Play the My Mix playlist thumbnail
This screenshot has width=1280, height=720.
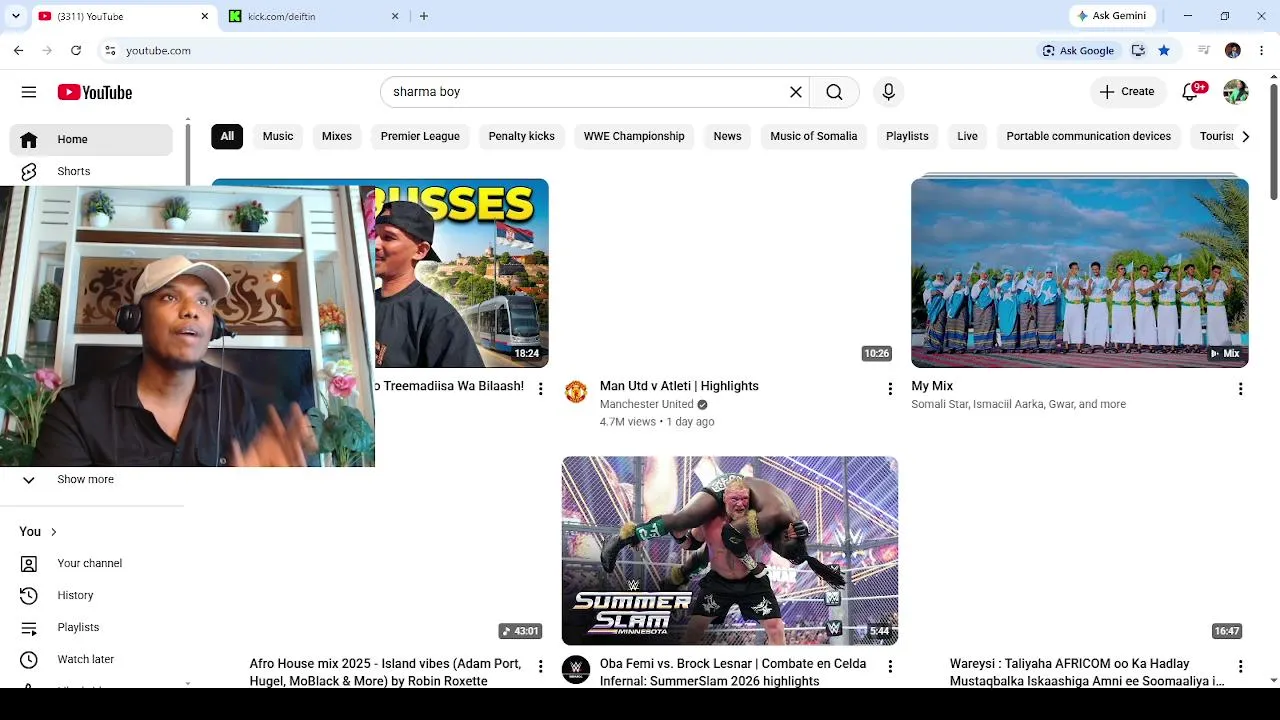(x=1080, y=273)
